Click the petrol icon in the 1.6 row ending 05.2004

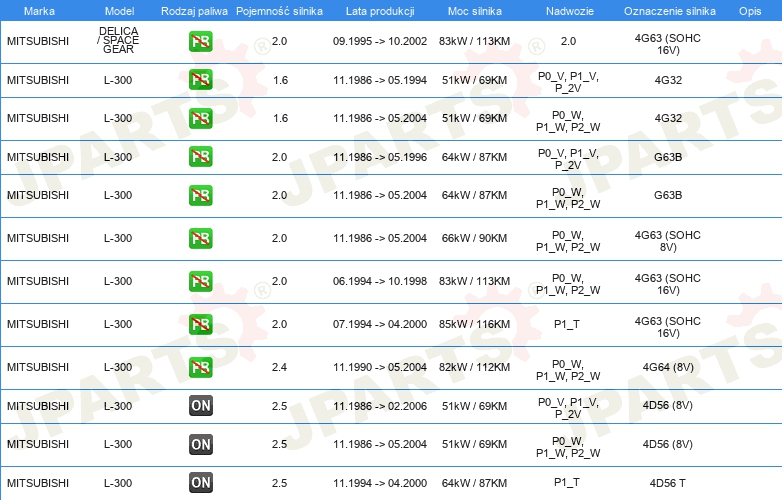(200, 118)
